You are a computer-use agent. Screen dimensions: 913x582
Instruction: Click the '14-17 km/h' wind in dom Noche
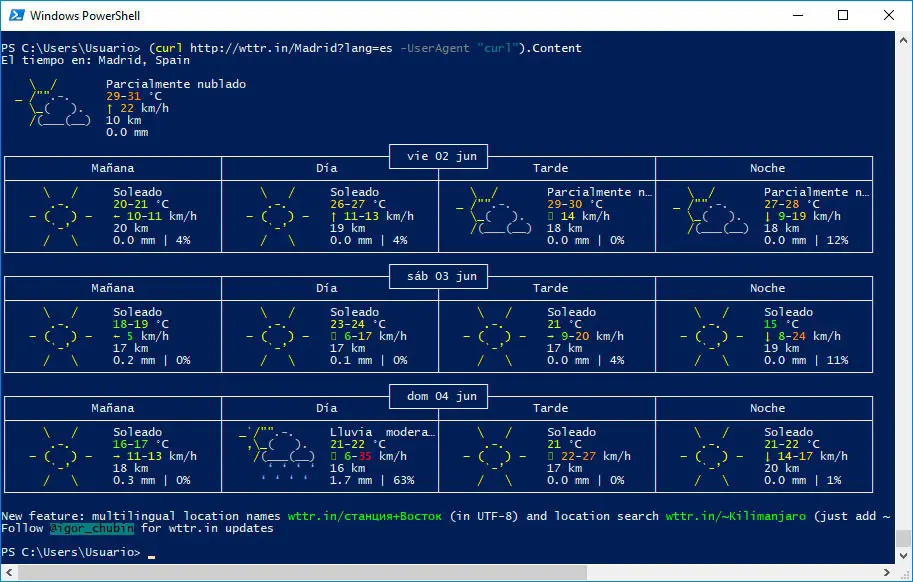[x=806, y=456]
